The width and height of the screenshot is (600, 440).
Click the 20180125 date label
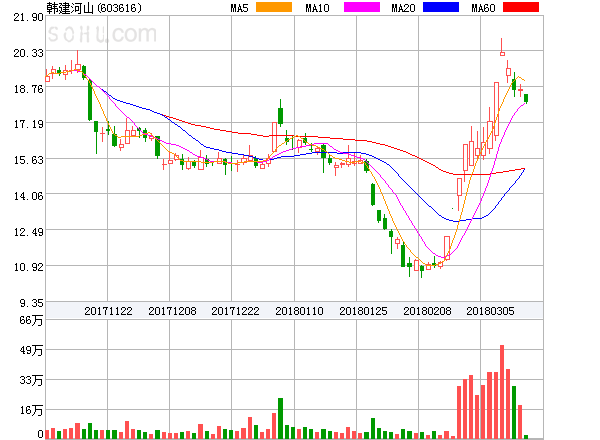(363, 311)
